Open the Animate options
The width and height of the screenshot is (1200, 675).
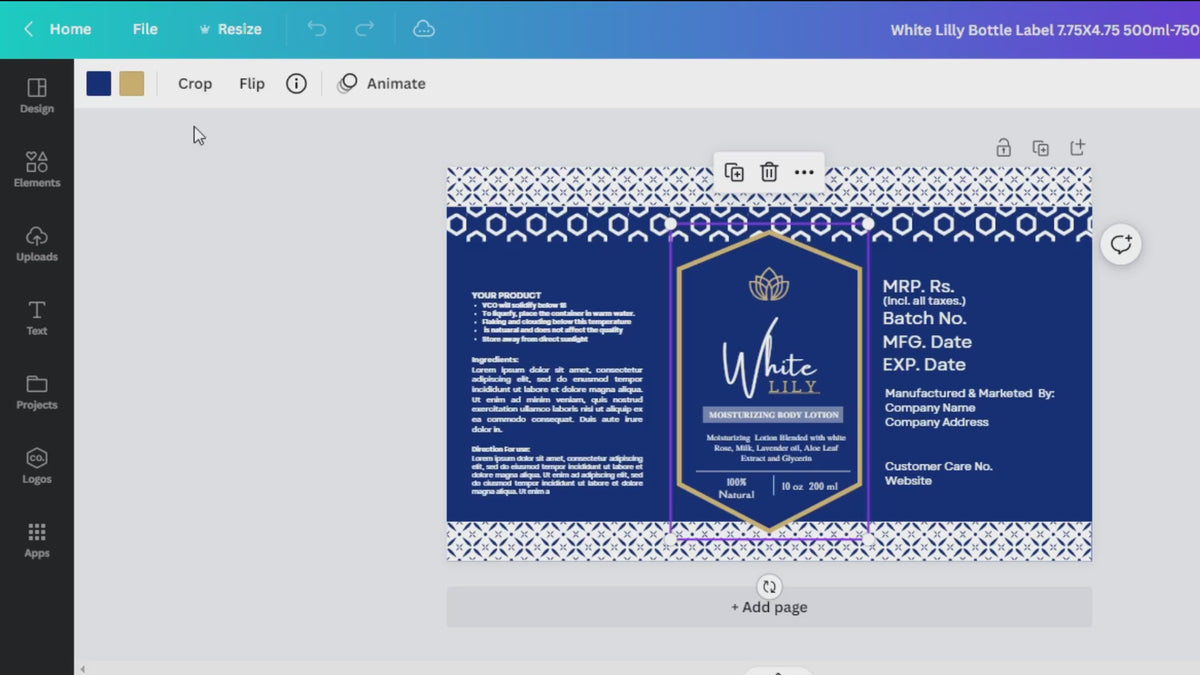coord(382,84)
